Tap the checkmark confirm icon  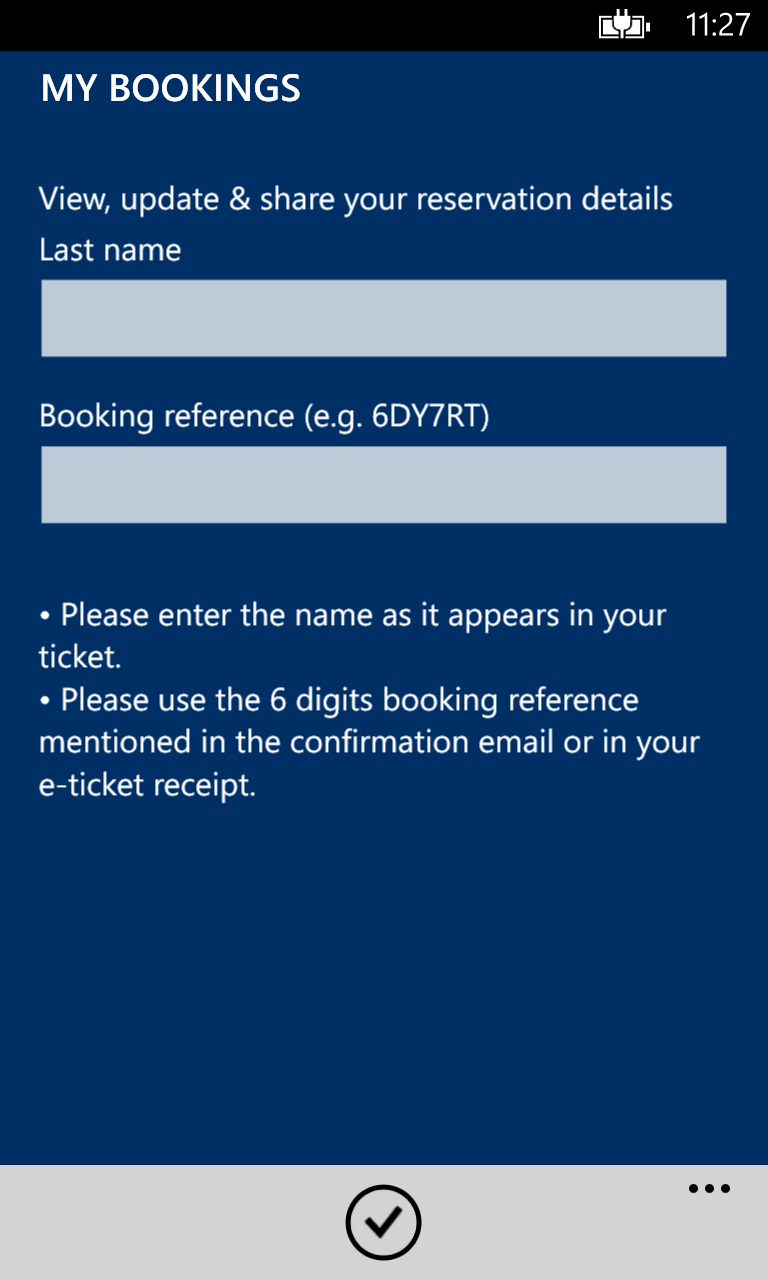(x=383, y=1221)
